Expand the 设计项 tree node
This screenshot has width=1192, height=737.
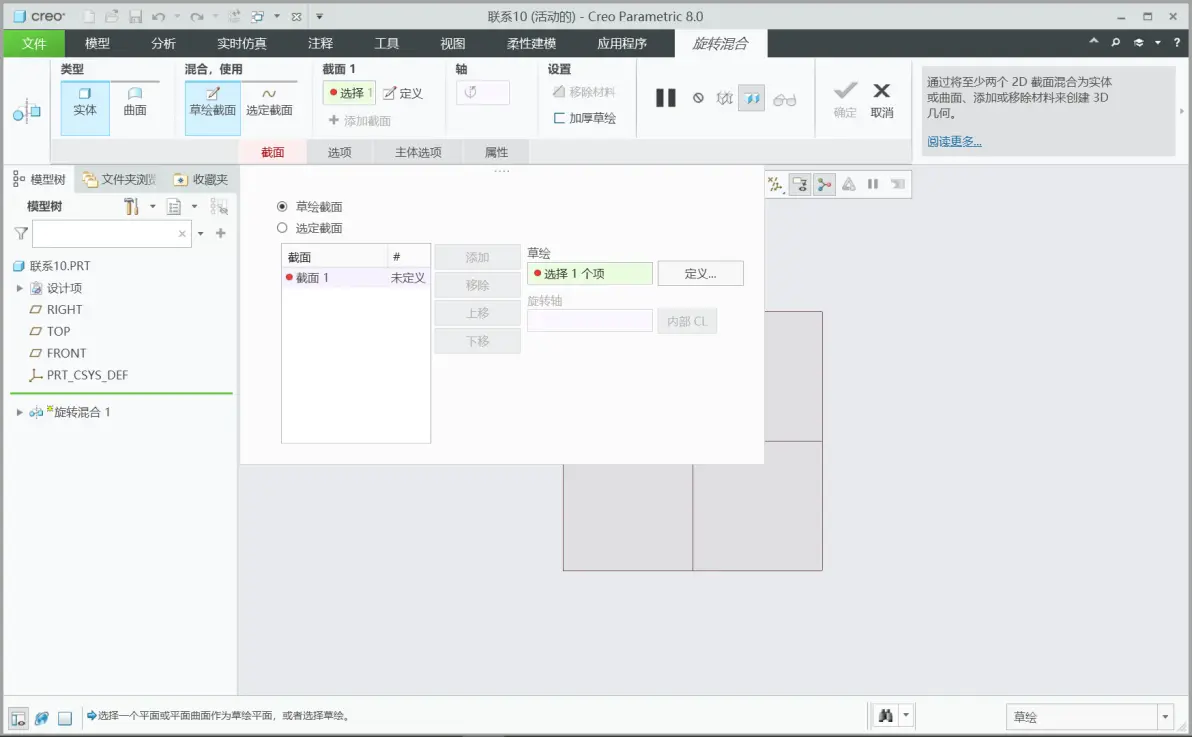(19, 288)
